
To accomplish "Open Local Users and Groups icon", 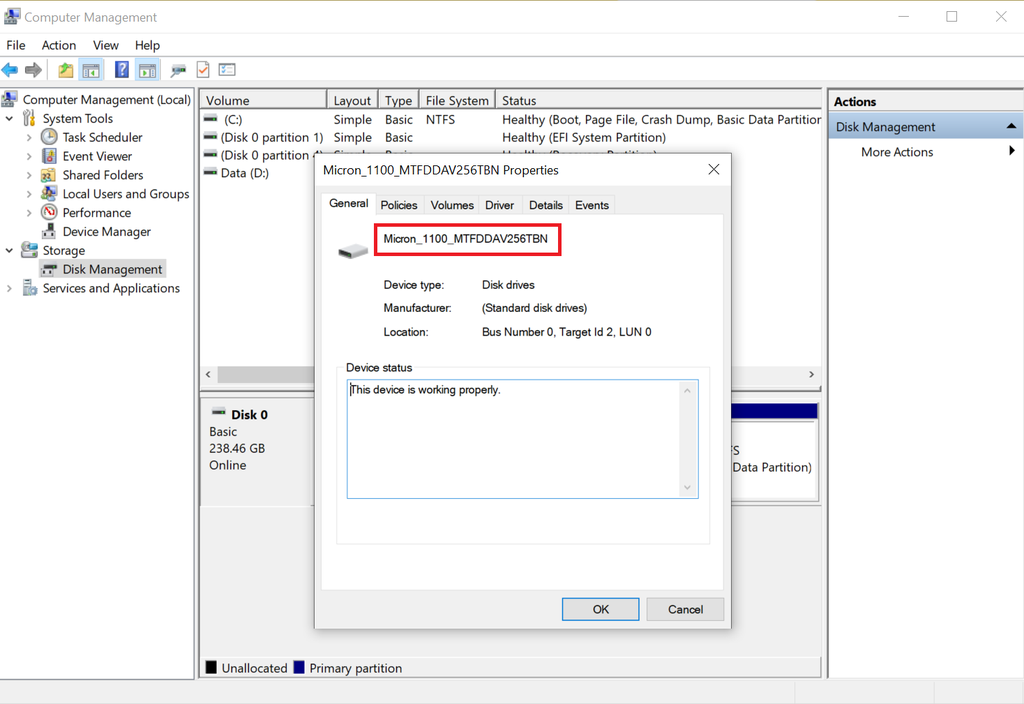I will (x=49, y=193).
